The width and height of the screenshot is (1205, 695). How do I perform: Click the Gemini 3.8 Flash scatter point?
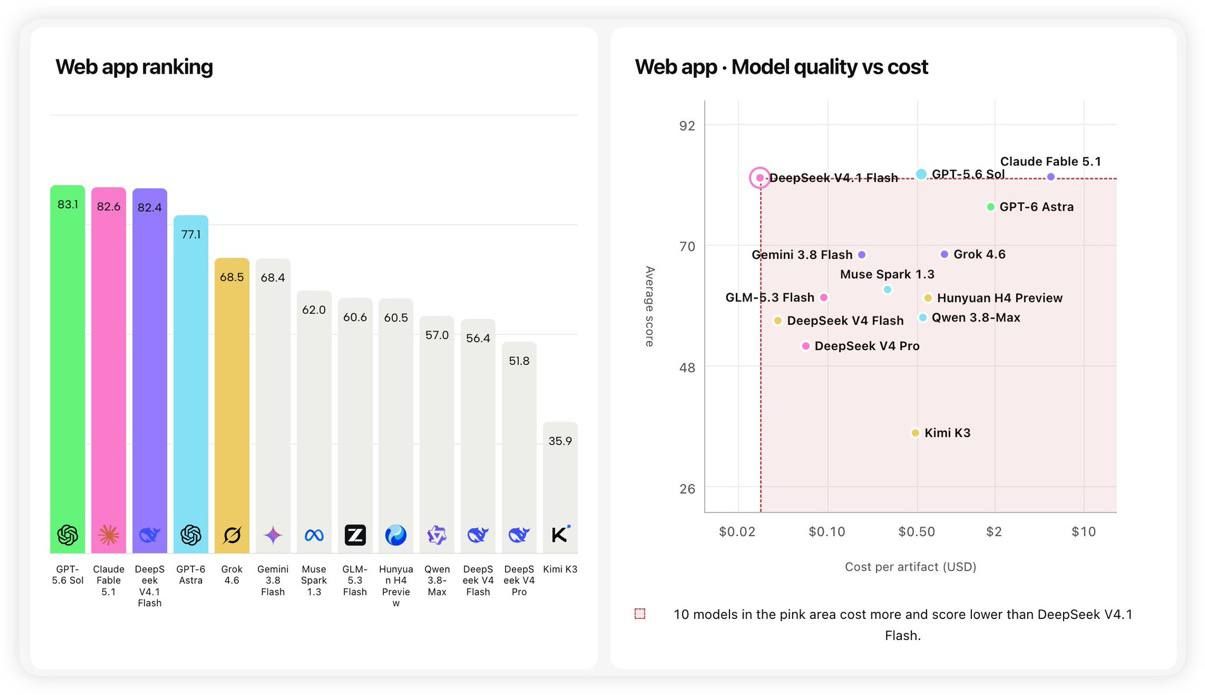click(862, 255)
